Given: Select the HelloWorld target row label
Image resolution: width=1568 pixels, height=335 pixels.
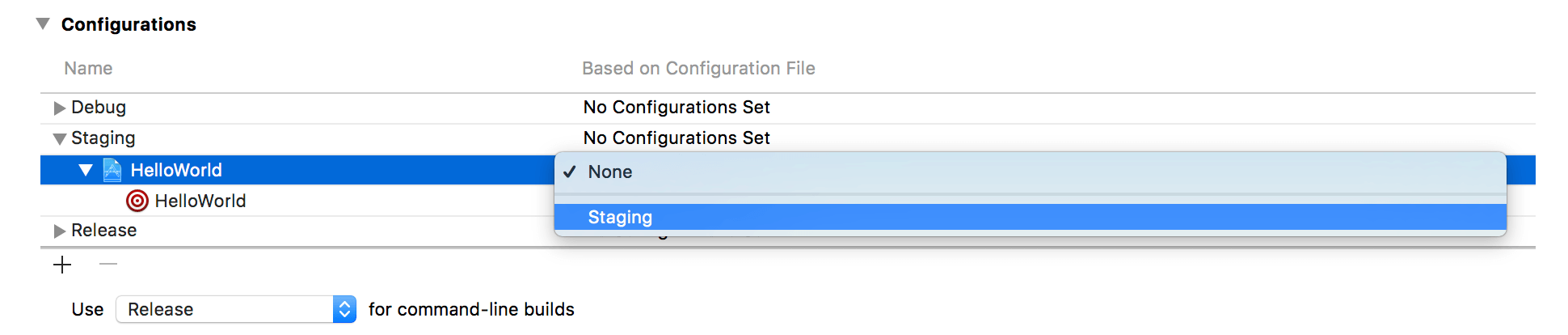Looking at the screenshot, I should click(200, 201).
